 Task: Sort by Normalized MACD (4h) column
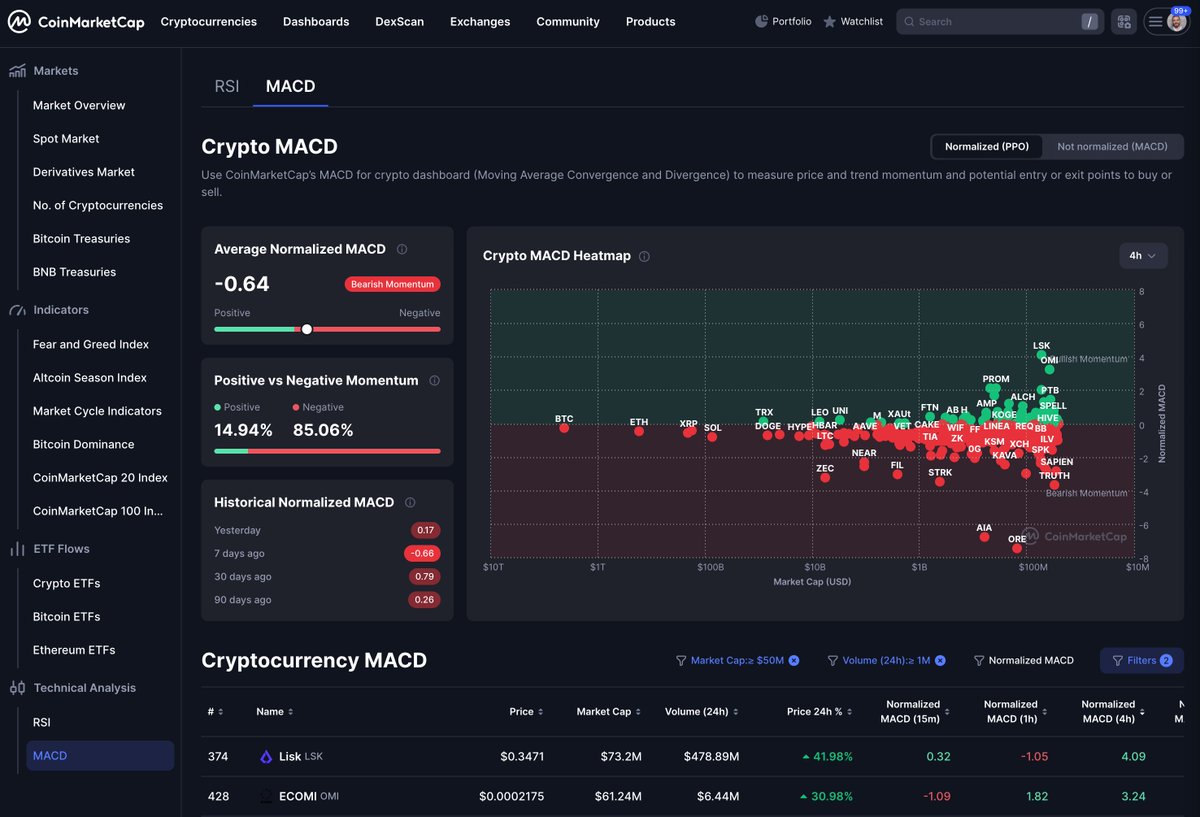pyautogui.click(x=1112, y=711)
